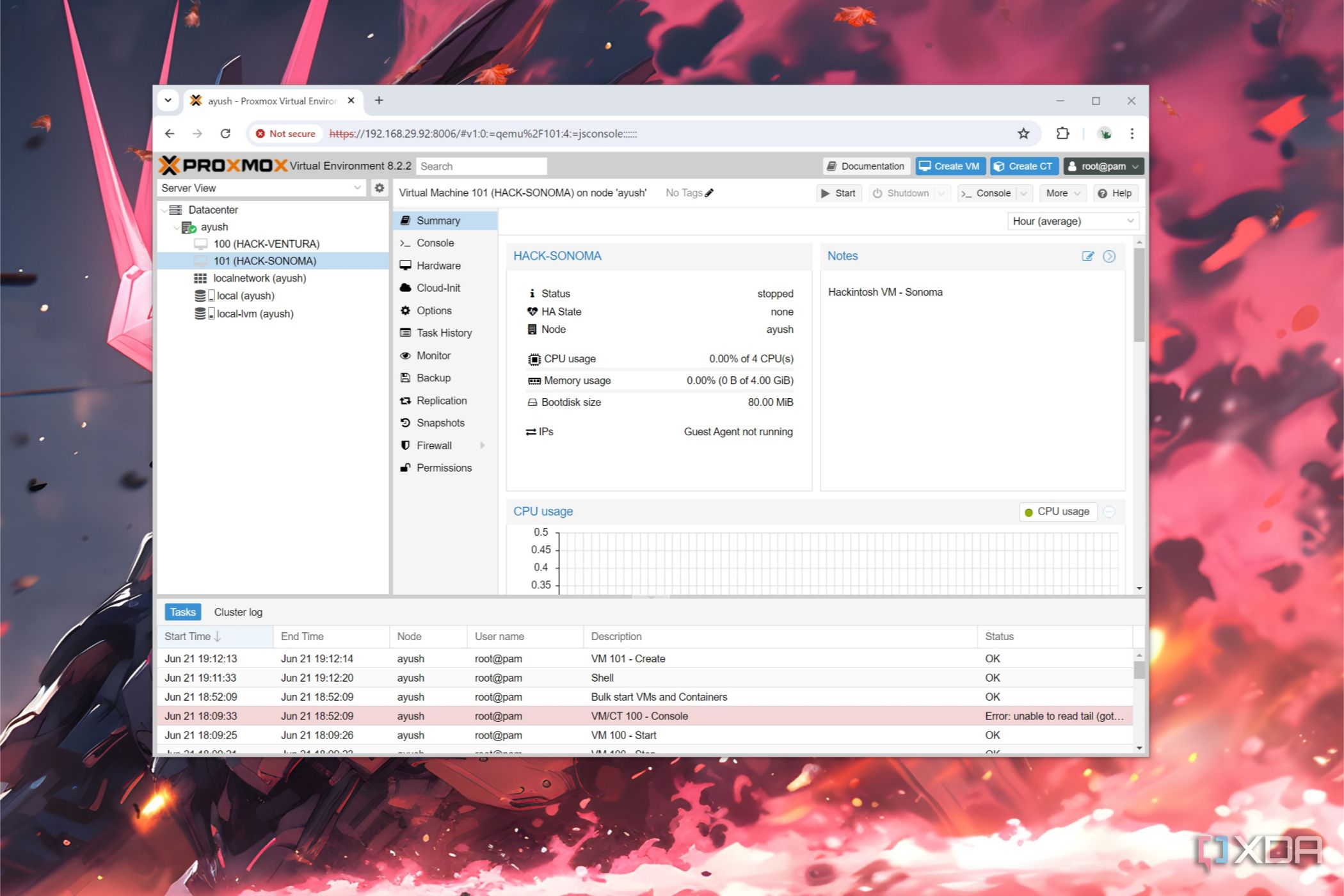Select the ayush node in tree
The image size is (1344, 896).
coord(214,227)
